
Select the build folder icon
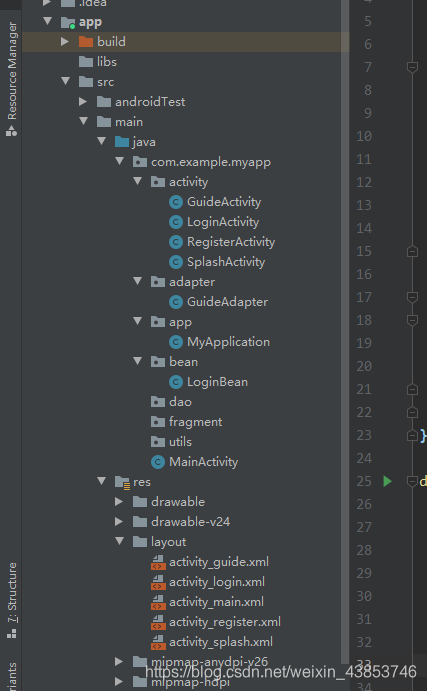coord(86,41)
